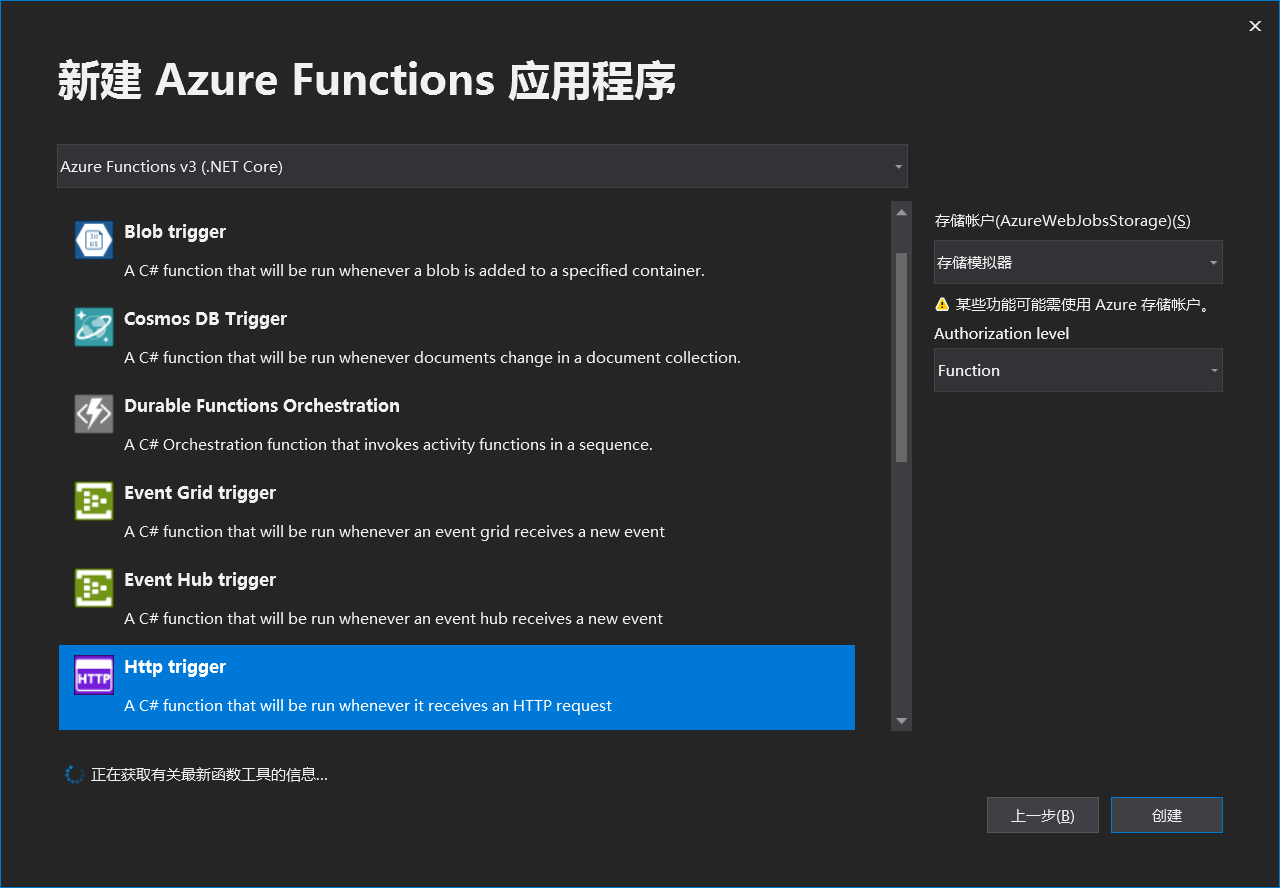Click the template list scrollbar thumb
Viewport: 1280px width, 888px height.
pyautogui.click(x=901, y=357)
